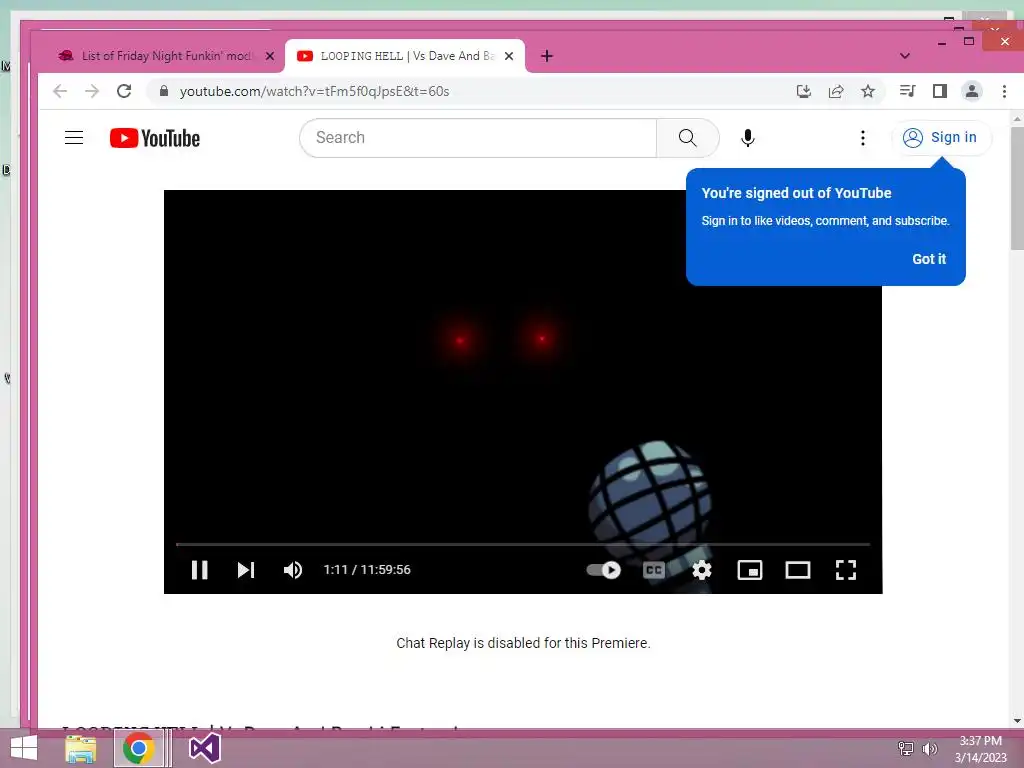
Task: Click the search magnifier button
Action: coord(688,138)
